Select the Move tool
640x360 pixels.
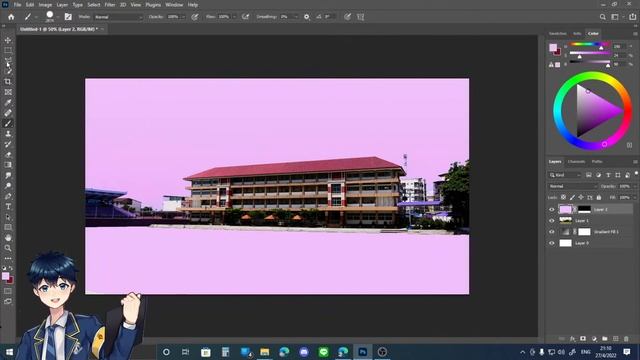(8, 40)
